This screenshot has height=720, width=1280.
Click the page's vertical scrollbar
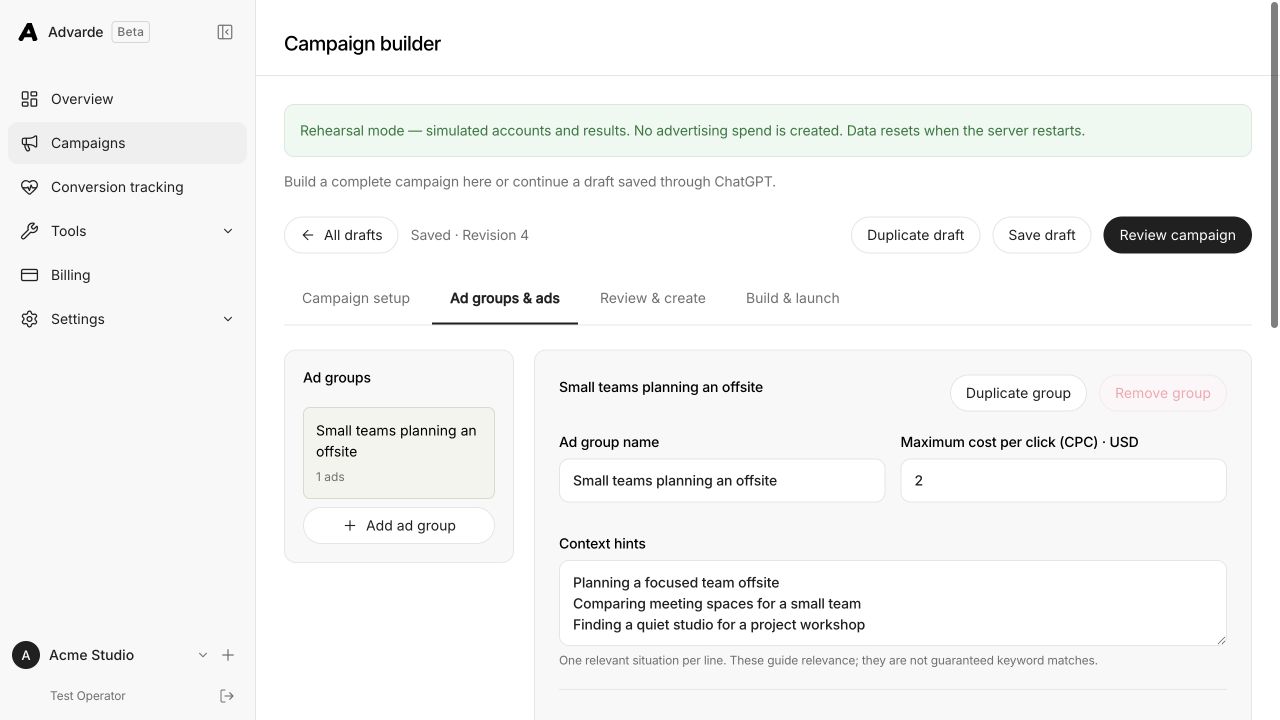click(x=1273, y=165)
